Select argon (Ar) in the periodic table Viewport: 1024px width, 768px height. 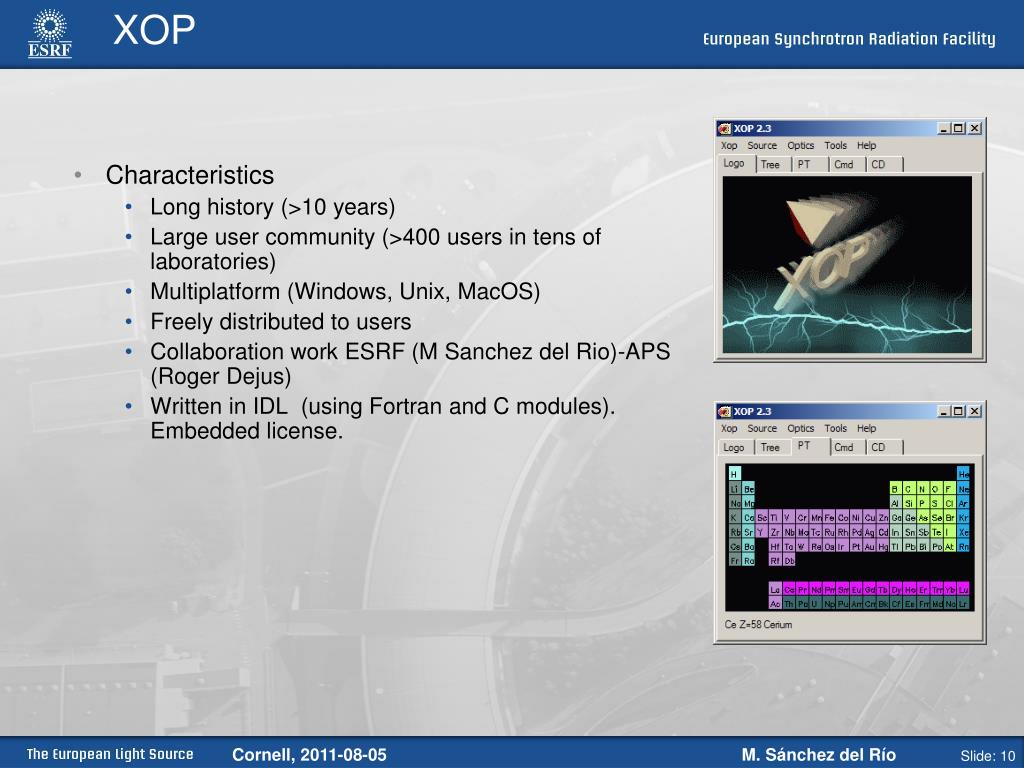963,502
